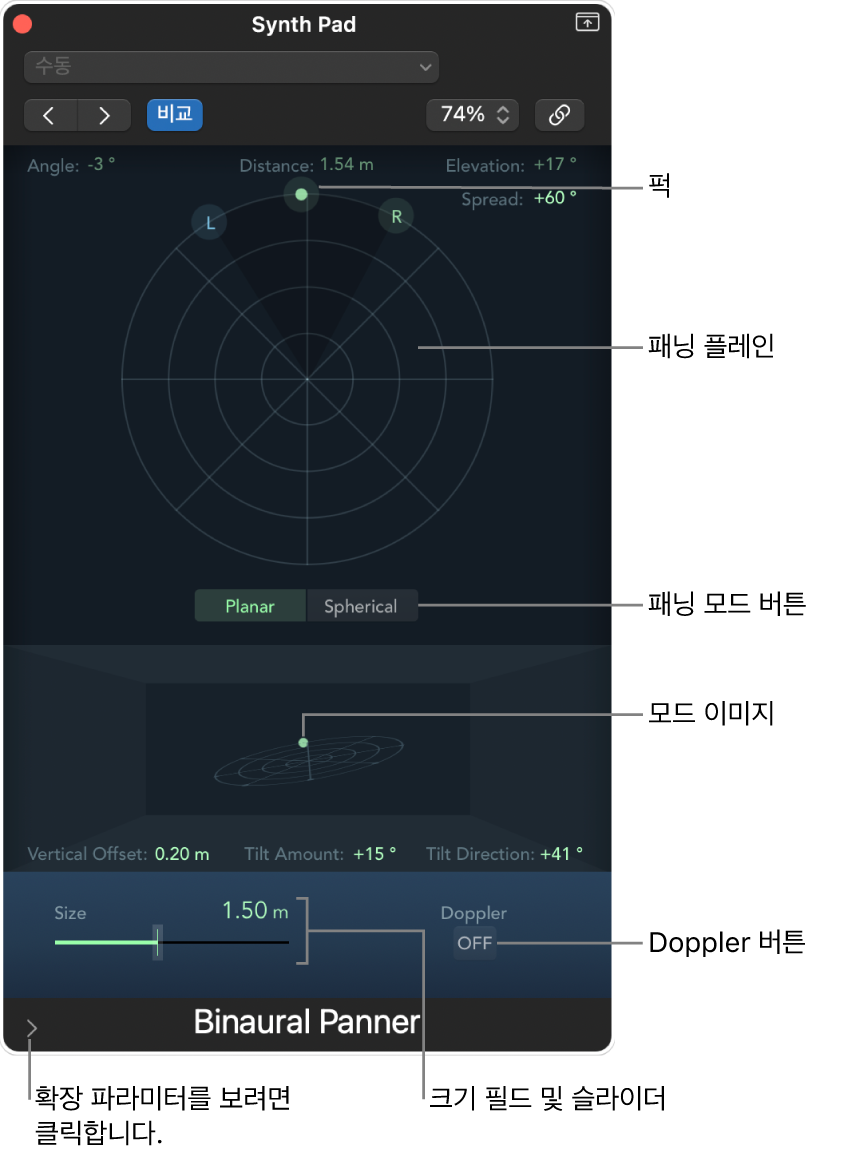The width and height of the screenshot is (841, 1152).
Task: Toggle the Doppler OFF button
Action: (474, 943)
